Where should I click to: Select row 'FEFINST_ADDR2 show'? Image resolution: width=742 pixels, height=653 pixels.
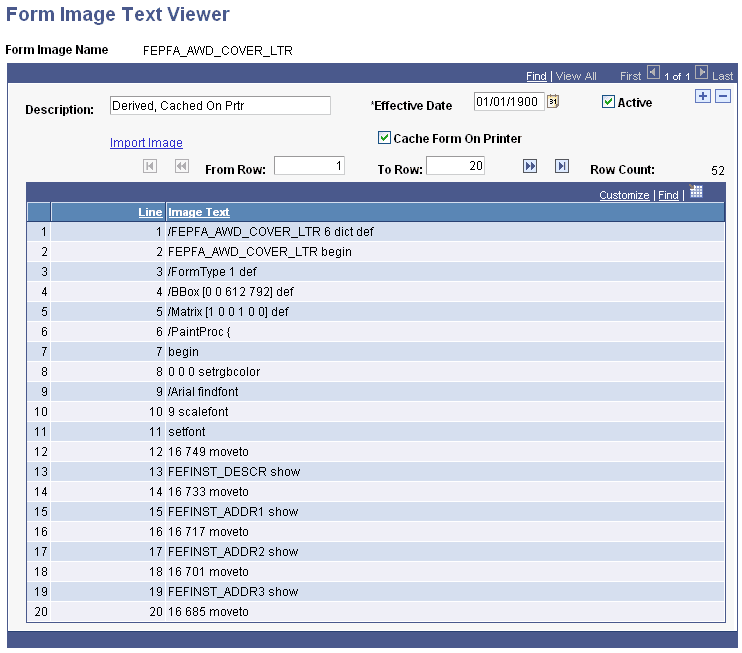(x=376, y=552)
